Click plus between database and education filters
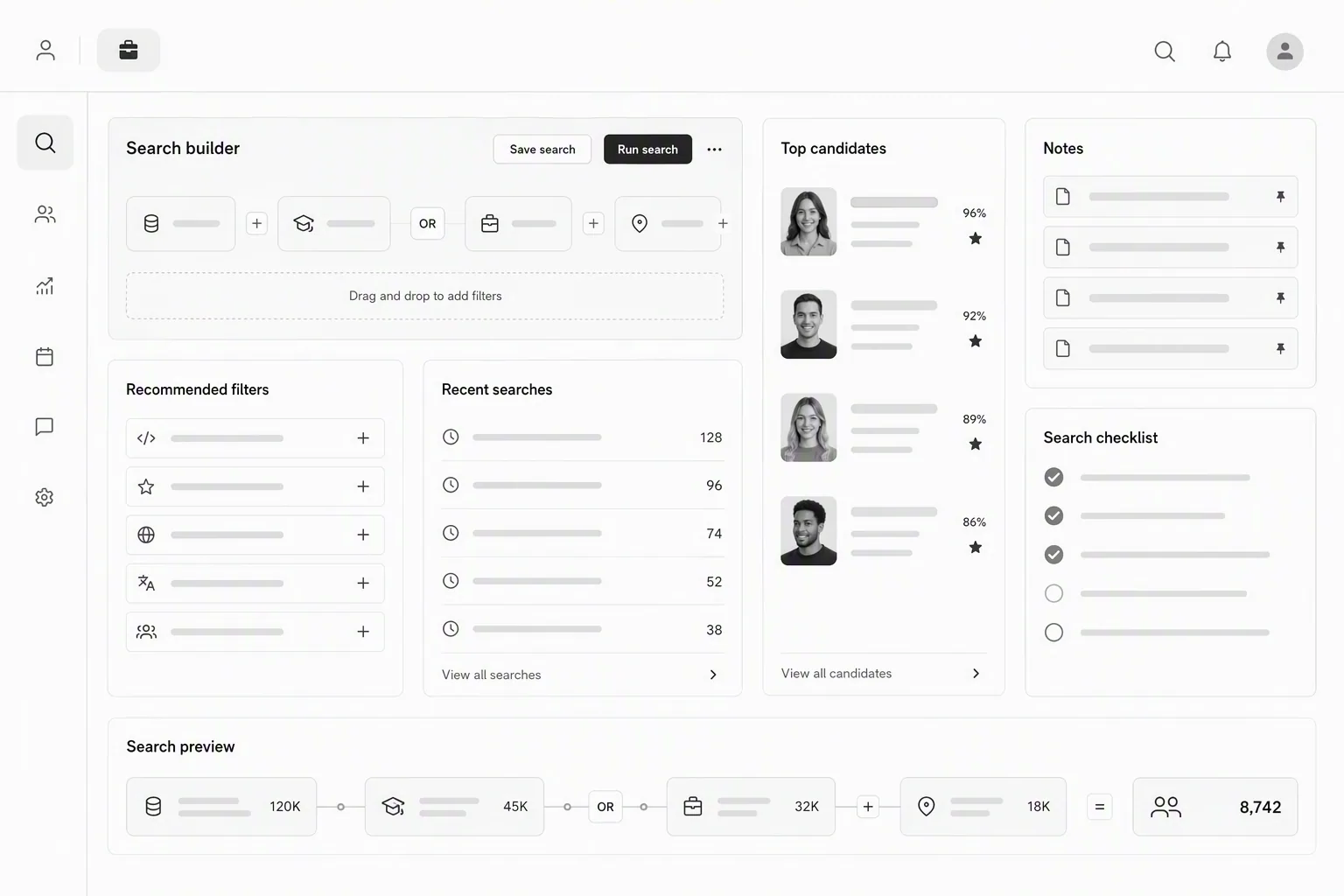This screenshot has height=896, width=1344. [256, 224]
